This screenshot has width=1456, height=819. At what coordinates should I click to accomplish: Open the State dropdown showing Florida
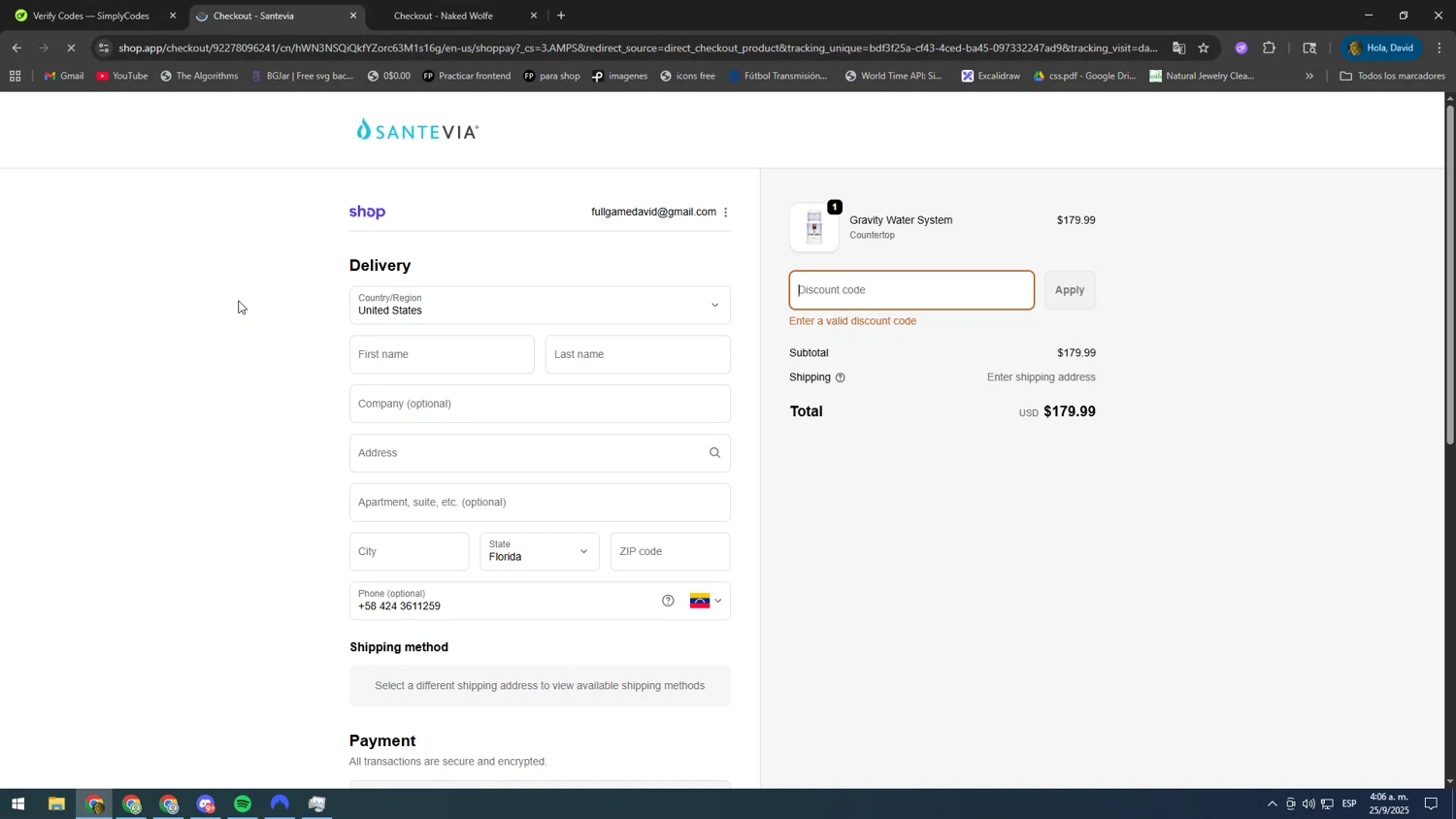[x=540, y=551]
